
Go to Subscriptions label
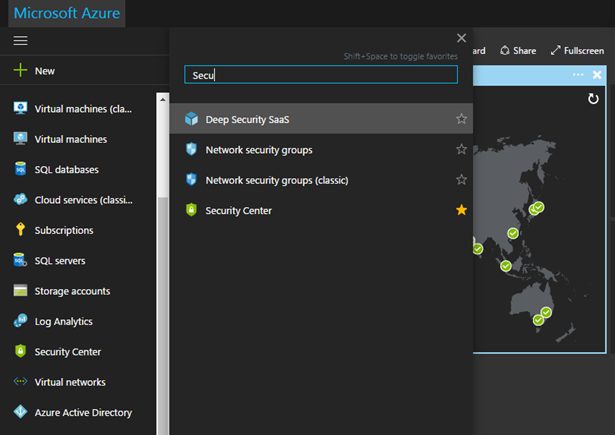pos(64,230)
